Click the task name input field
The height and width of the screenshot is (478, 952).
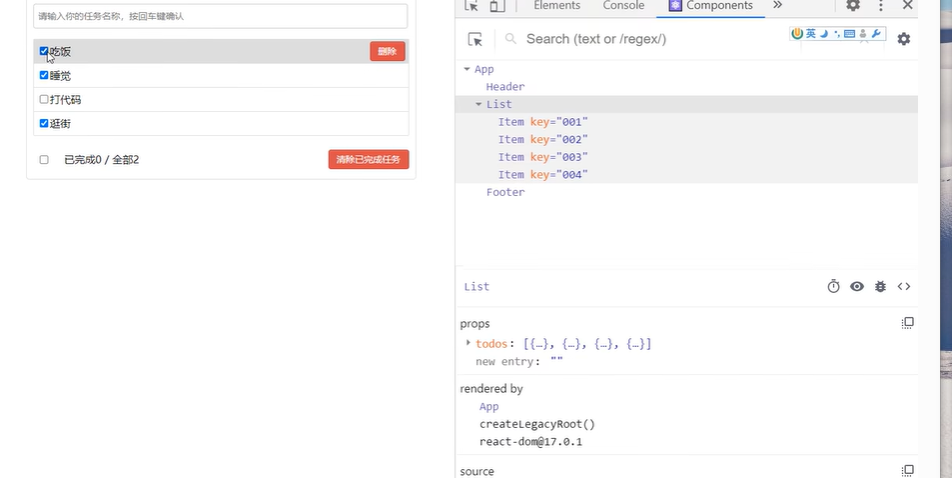click(x=220, y=16)
